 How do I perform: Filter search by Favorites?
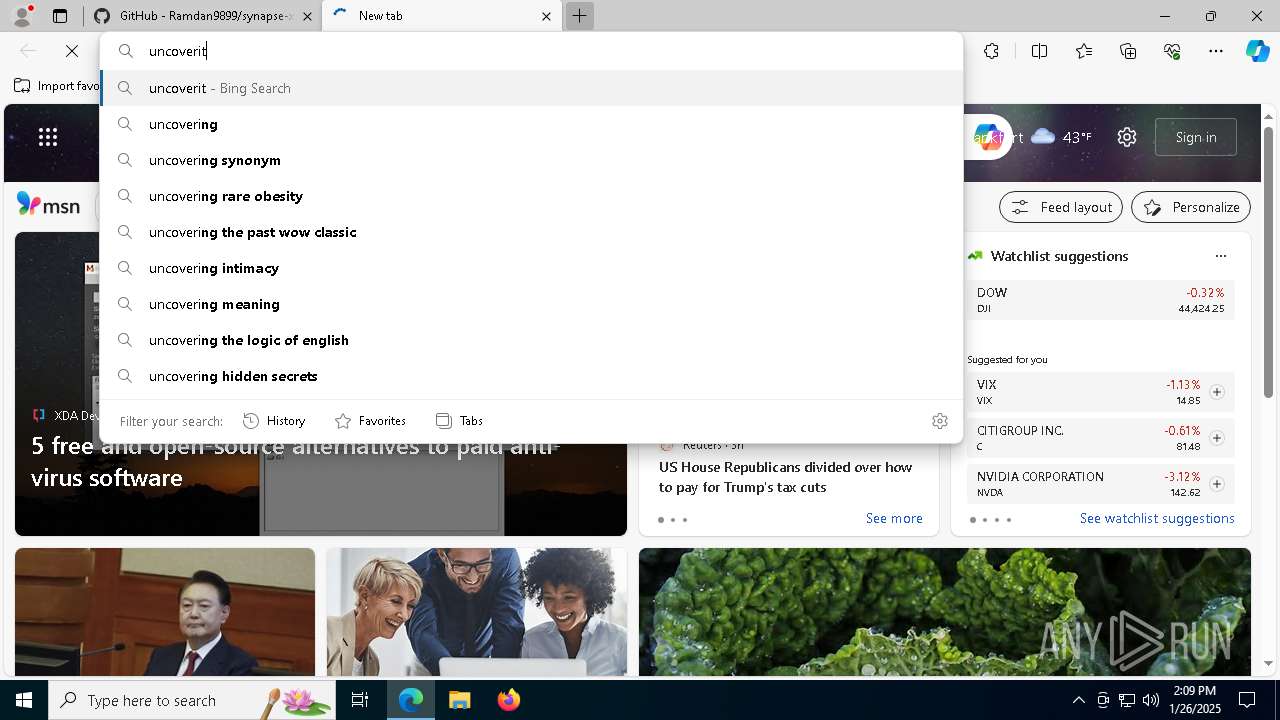pyautogui.click(x=371, y=421)
